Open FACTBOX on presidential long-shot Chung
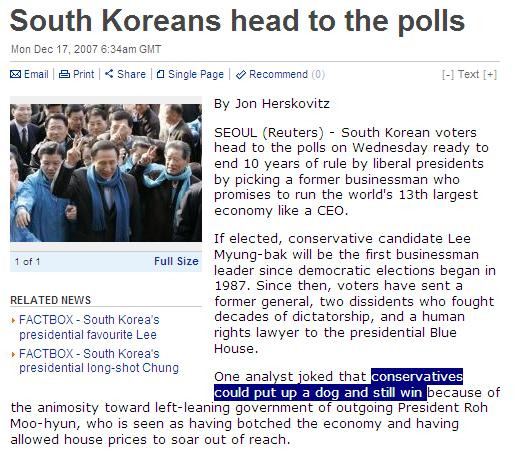This screenshot has height=452, width=514. coord(99,361)
